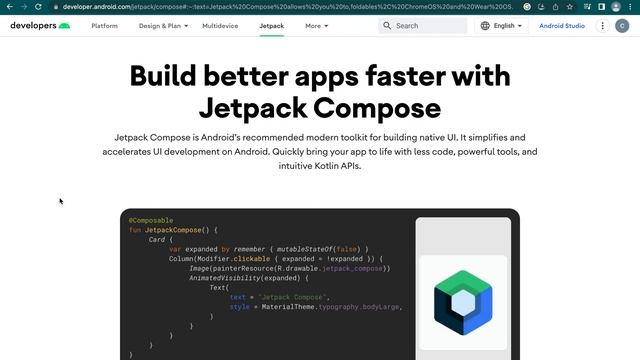Open site info via the address bar lock icon

pos(56,7)
